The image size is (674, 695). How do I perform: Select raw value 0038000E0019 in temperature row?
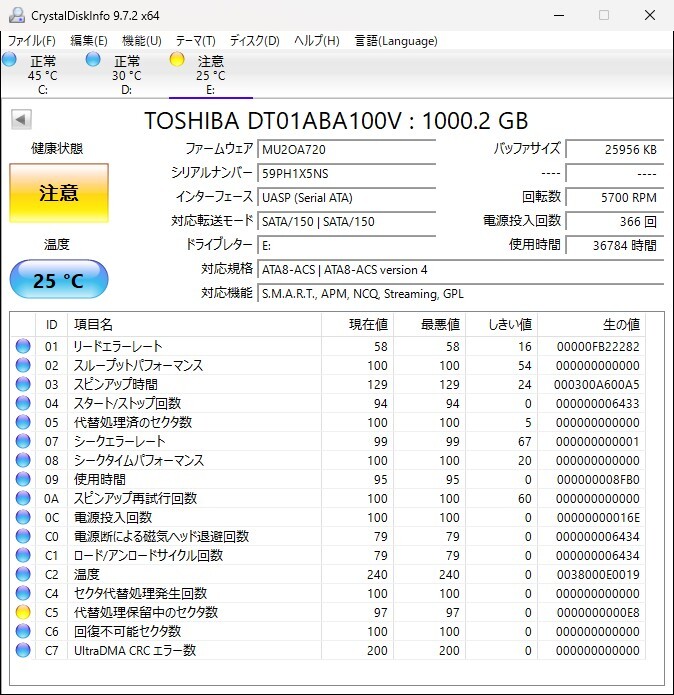[598, 574]
